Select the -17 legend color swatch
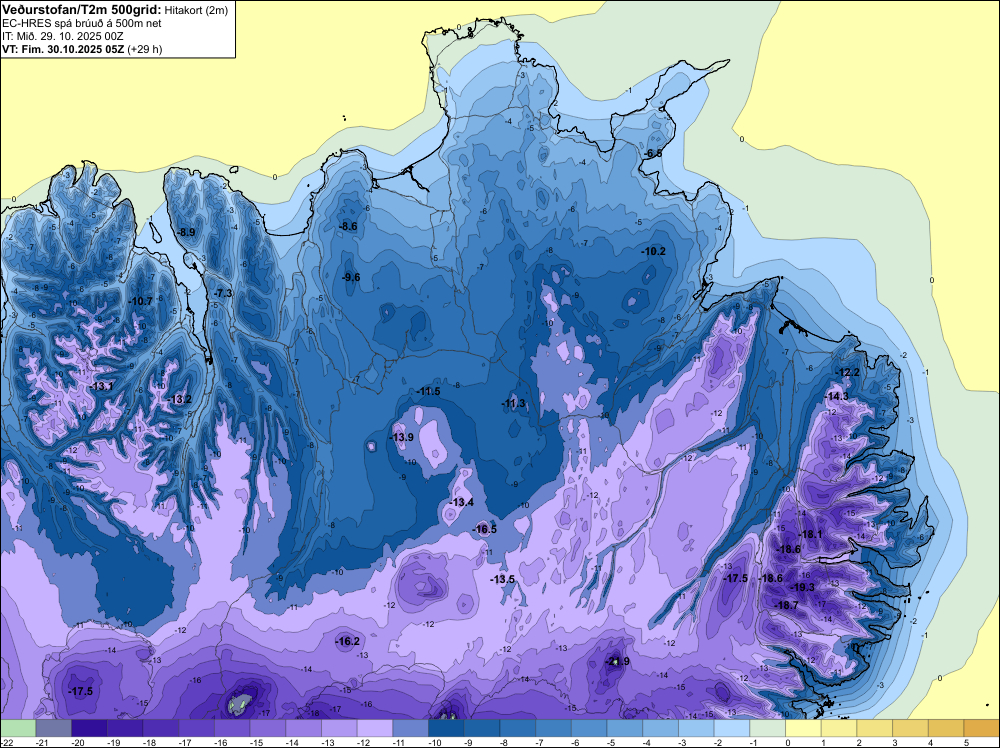This screenshot has height=748, width=1000. (x=196, y=727)
